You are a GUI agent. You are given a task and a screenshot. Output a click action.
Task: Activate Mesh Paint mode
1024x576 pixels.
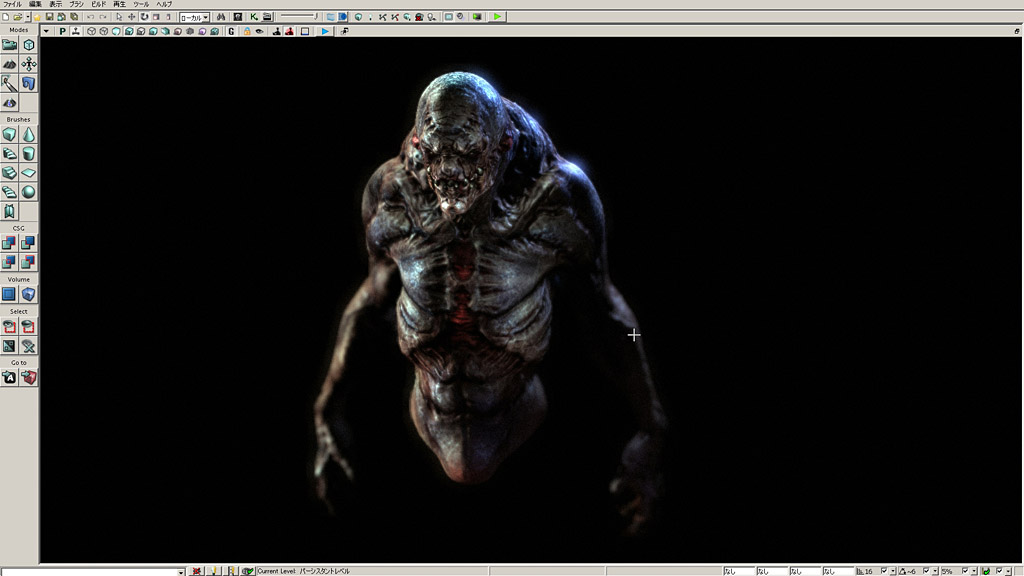(9, 84)
